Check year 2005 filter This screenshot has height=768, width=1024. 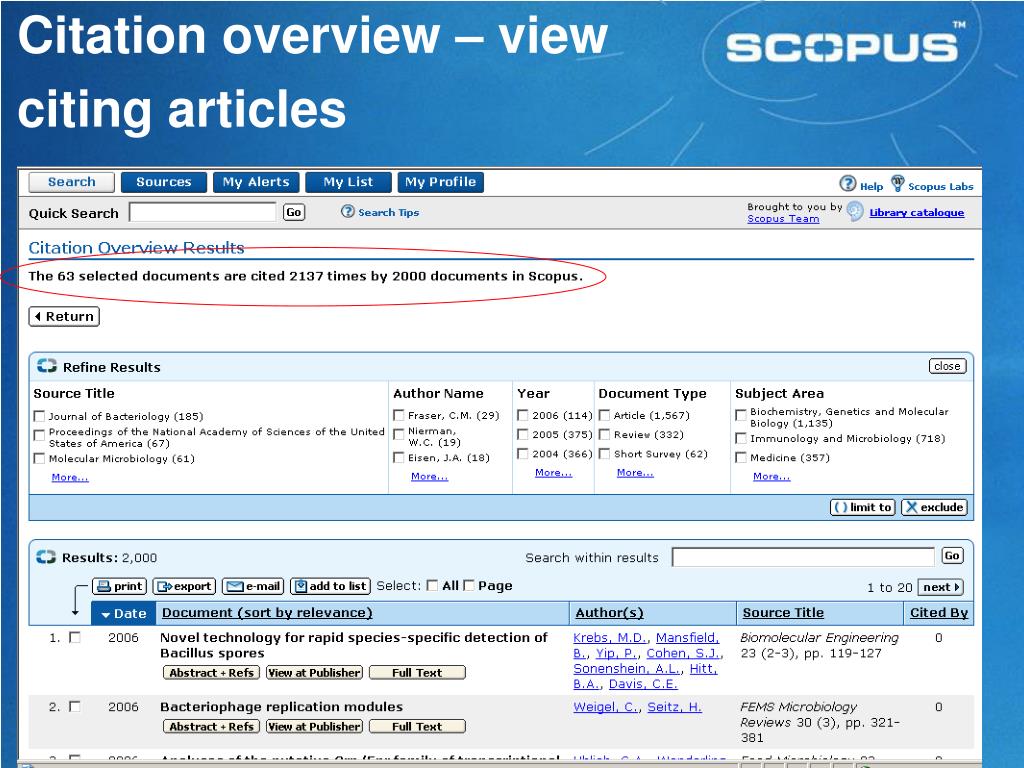522,435
